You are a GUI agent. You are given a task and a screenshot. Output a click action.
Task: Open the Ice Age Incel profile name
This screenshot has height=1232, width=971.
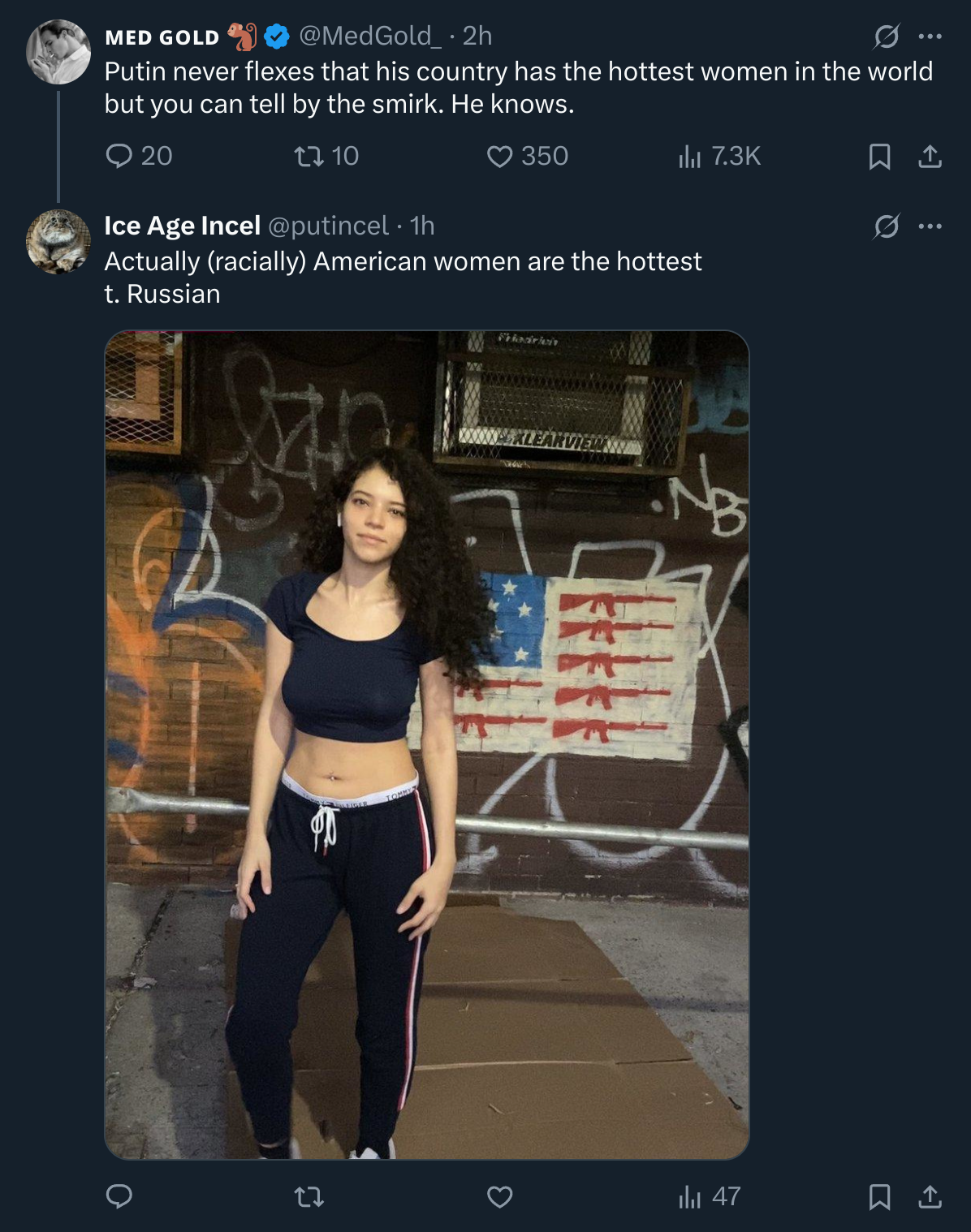[183, 226]
